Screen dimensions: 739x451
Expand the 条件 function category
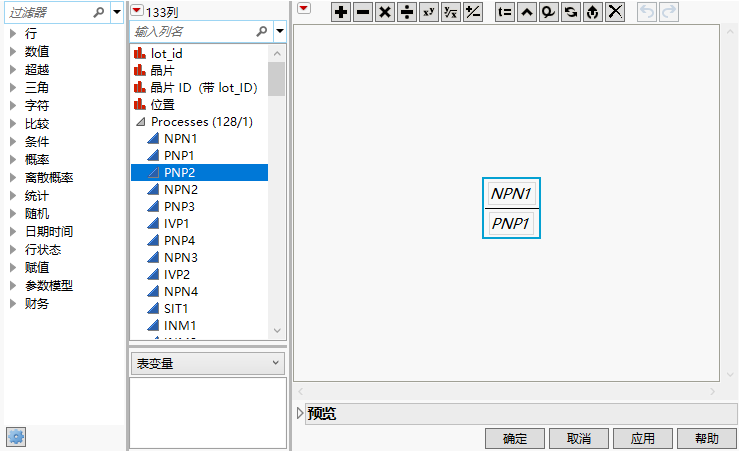point(13,141)
